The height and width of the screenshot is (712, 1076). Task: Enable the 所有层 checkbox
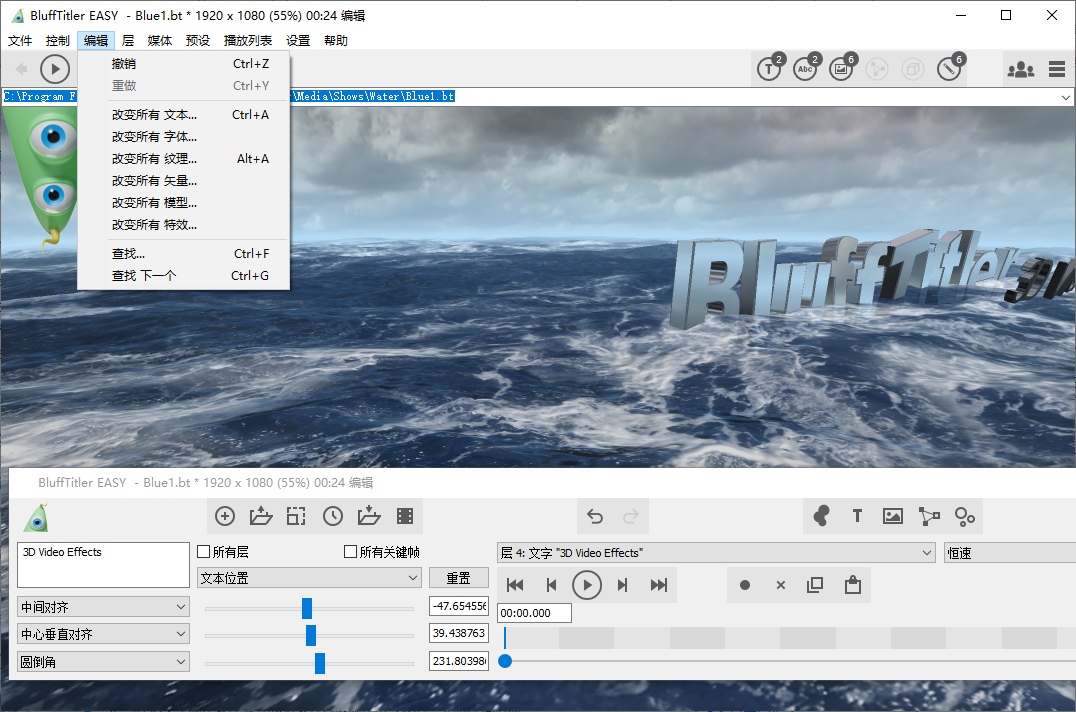[x=204, y=552]
